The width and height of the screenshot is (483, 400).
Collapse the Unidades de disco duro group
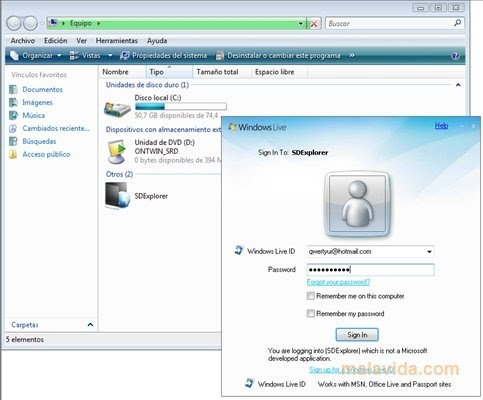(458, 85)
